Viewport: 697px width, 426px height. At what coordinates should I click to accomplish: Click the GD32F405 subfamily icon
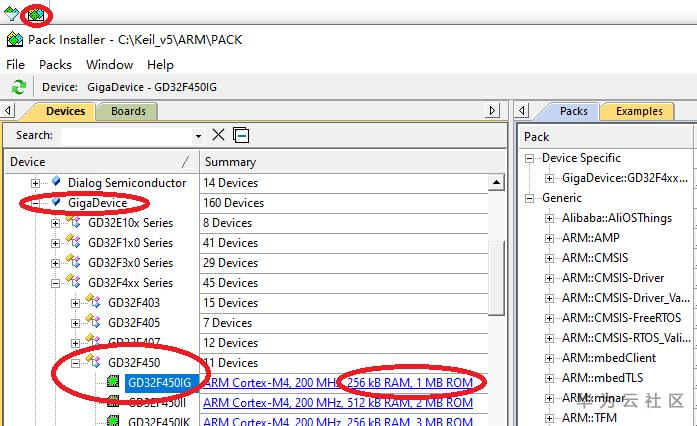(93, 321)
